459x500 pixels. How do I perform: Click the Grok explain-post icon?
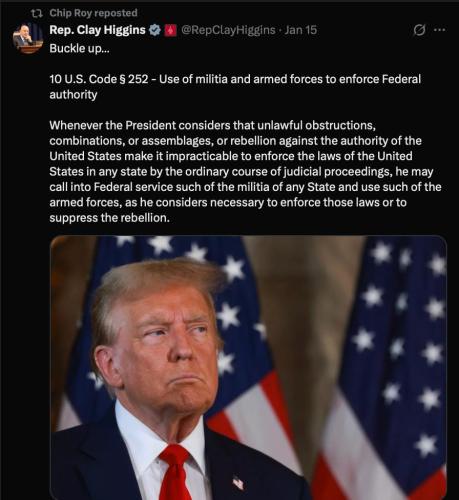tap(419, 30)
